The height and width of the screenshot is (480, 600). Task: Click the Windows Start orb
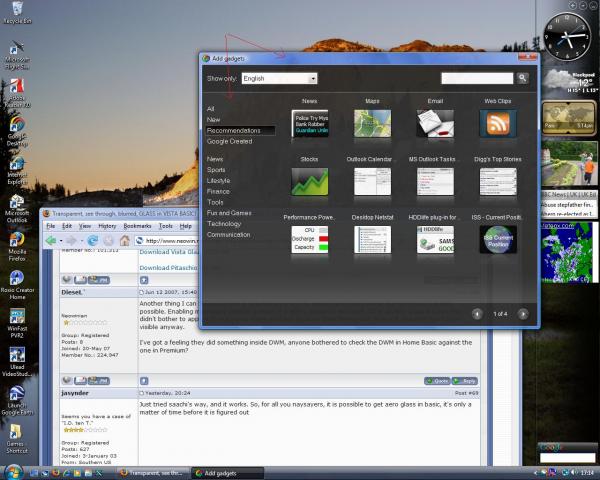pos(14,472)
